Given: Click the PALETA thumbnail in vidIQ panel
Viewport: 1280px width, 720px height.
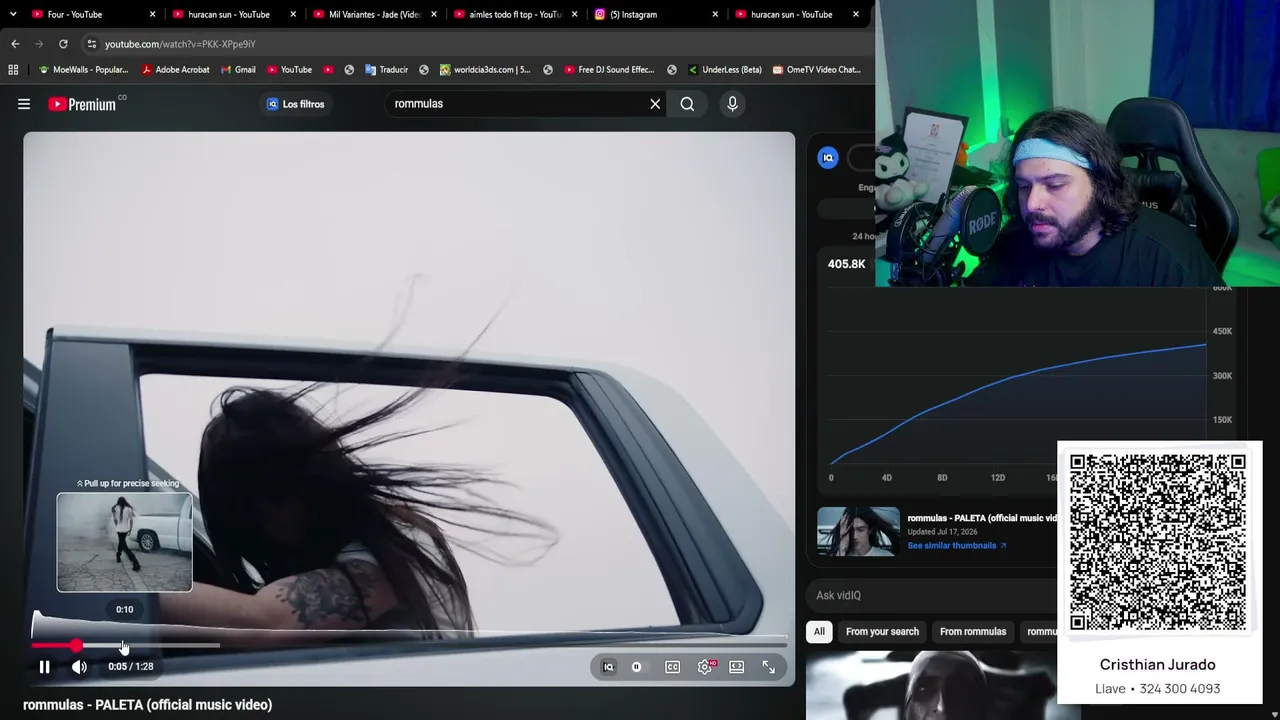Looking at the screenshot, I should click(858, 531).
